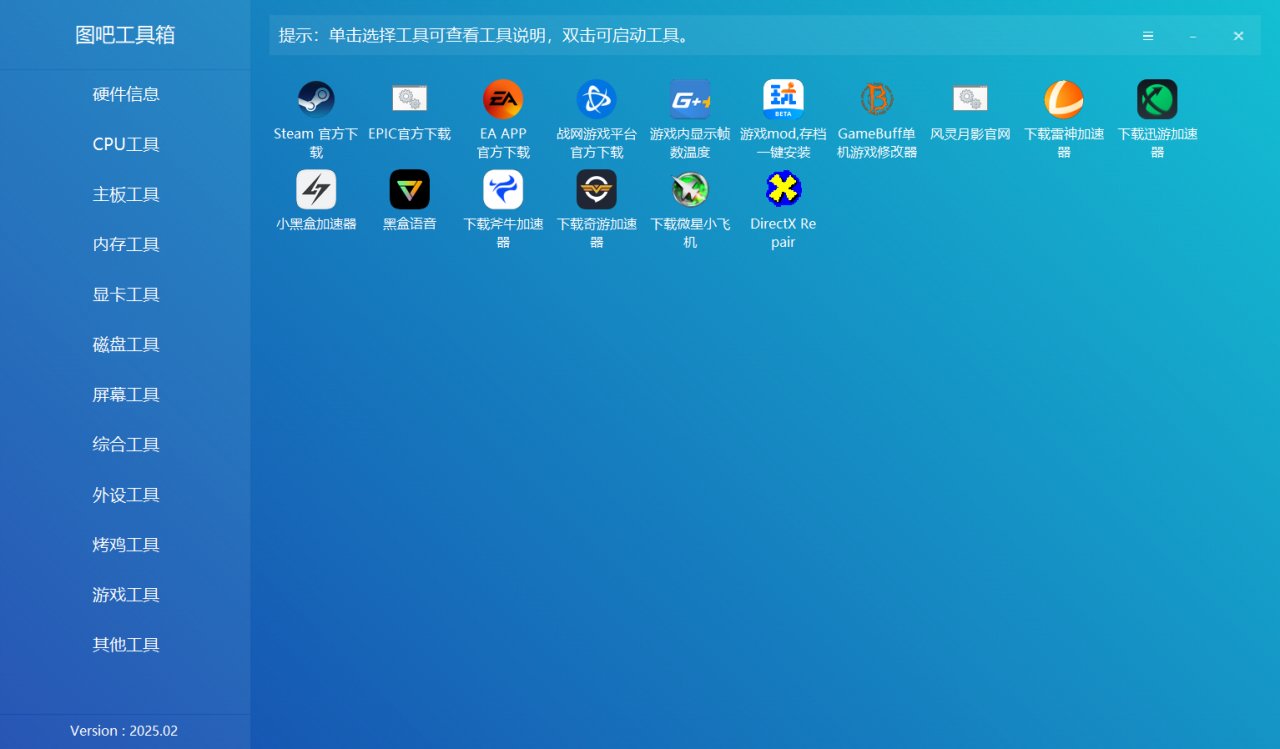The image size is (1280, 749).
Task: Minimize the 图吧工具箱 window
Action: click(1193, 36)
